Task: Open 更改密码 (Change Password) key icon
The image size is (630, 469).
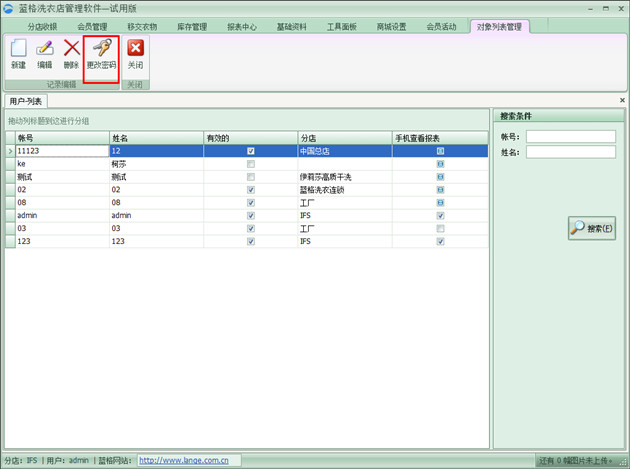Action: [101, 49]
